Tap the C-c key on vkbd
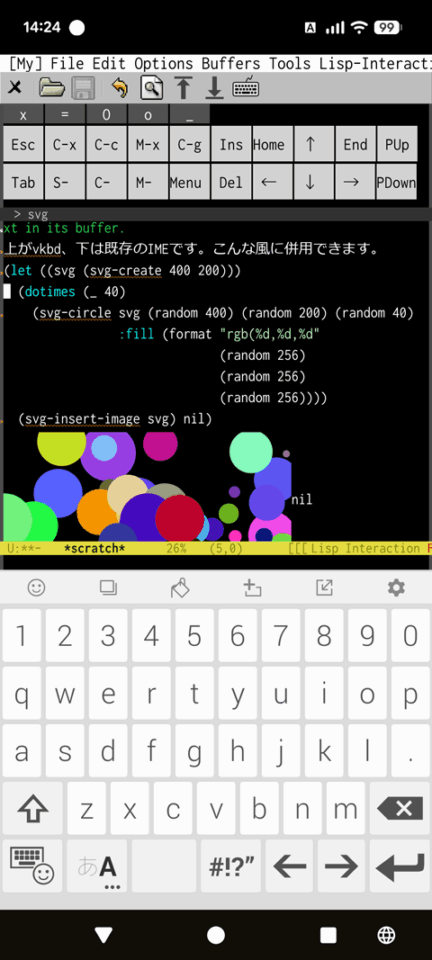The height and width of the screenshot is (960, 432). tap(106, 144)
